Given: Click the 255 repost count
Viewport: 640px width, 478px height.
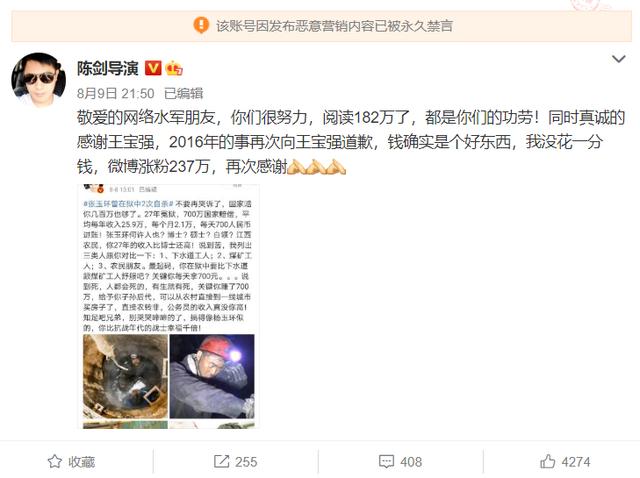Looking at the screenshot, I should [246, 462].
